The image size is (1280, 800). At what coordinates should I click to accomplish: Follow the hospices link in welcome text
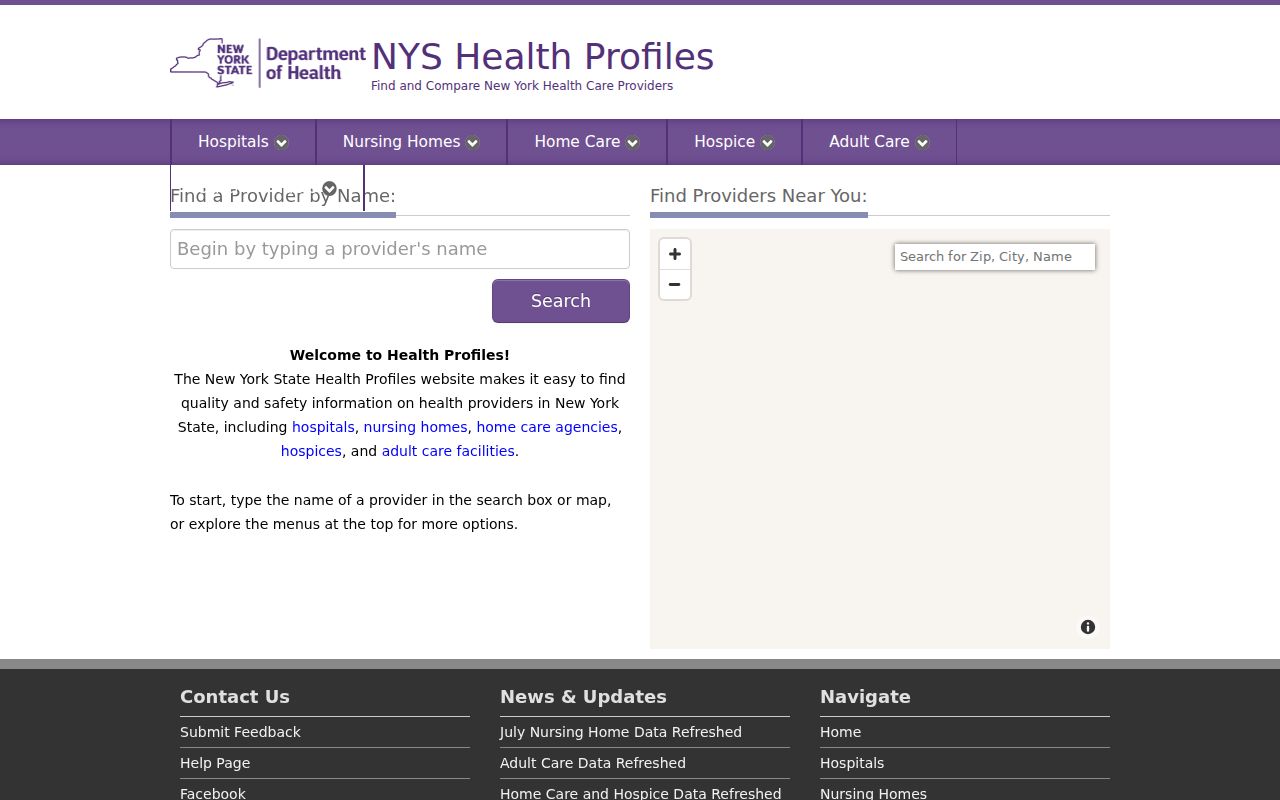311,451
